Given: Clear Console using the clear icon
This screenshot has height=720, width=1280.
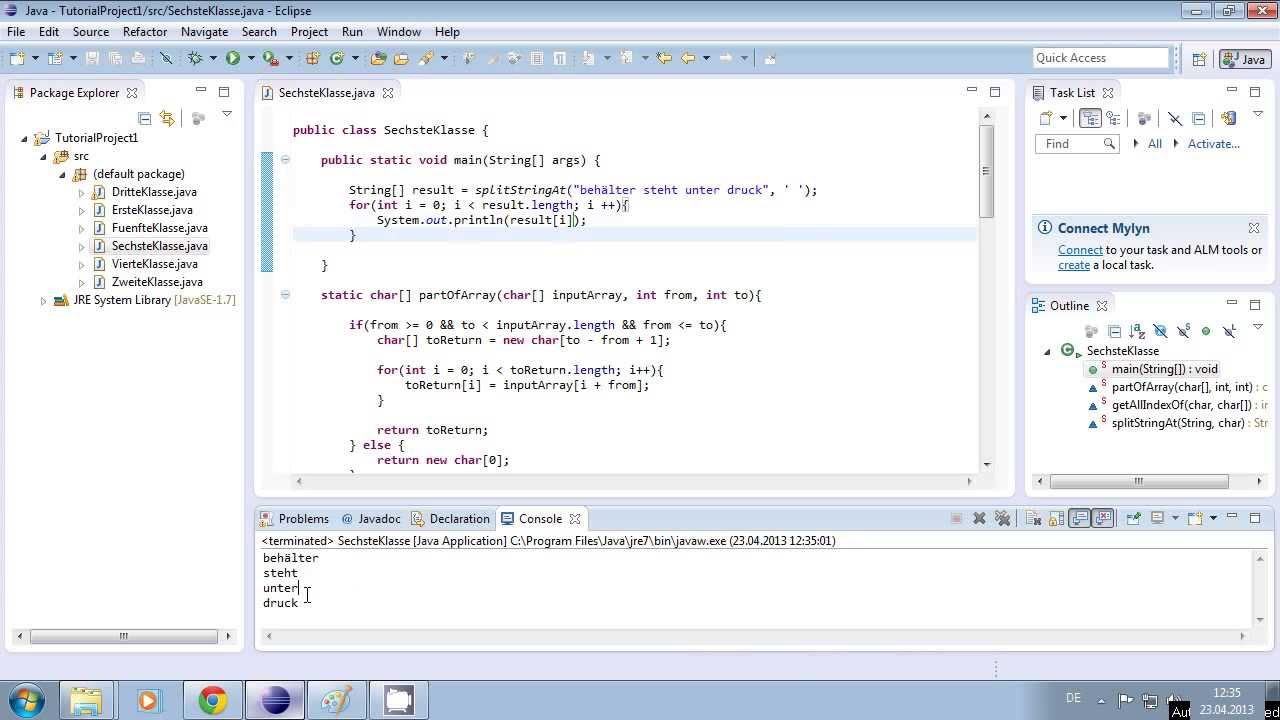Looking at the screenshot, I should pyautogui.click(x=1033, y=518).
